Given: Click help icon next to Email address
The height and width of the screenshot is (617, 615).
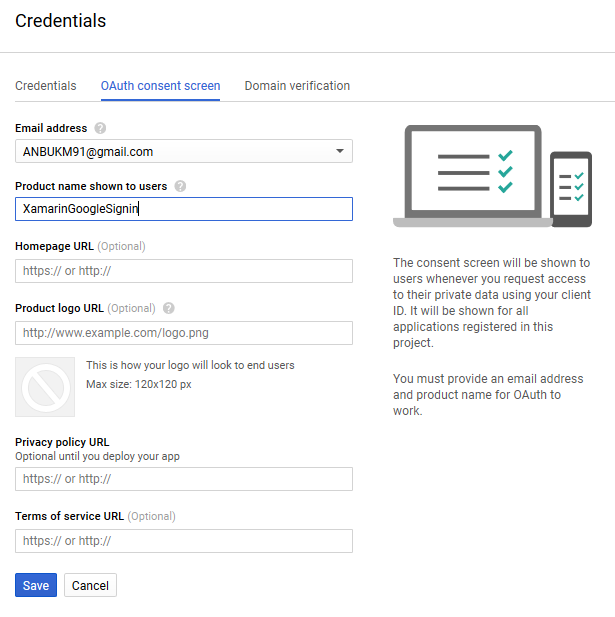Looking at the screenshot, I should coord(100,128).
